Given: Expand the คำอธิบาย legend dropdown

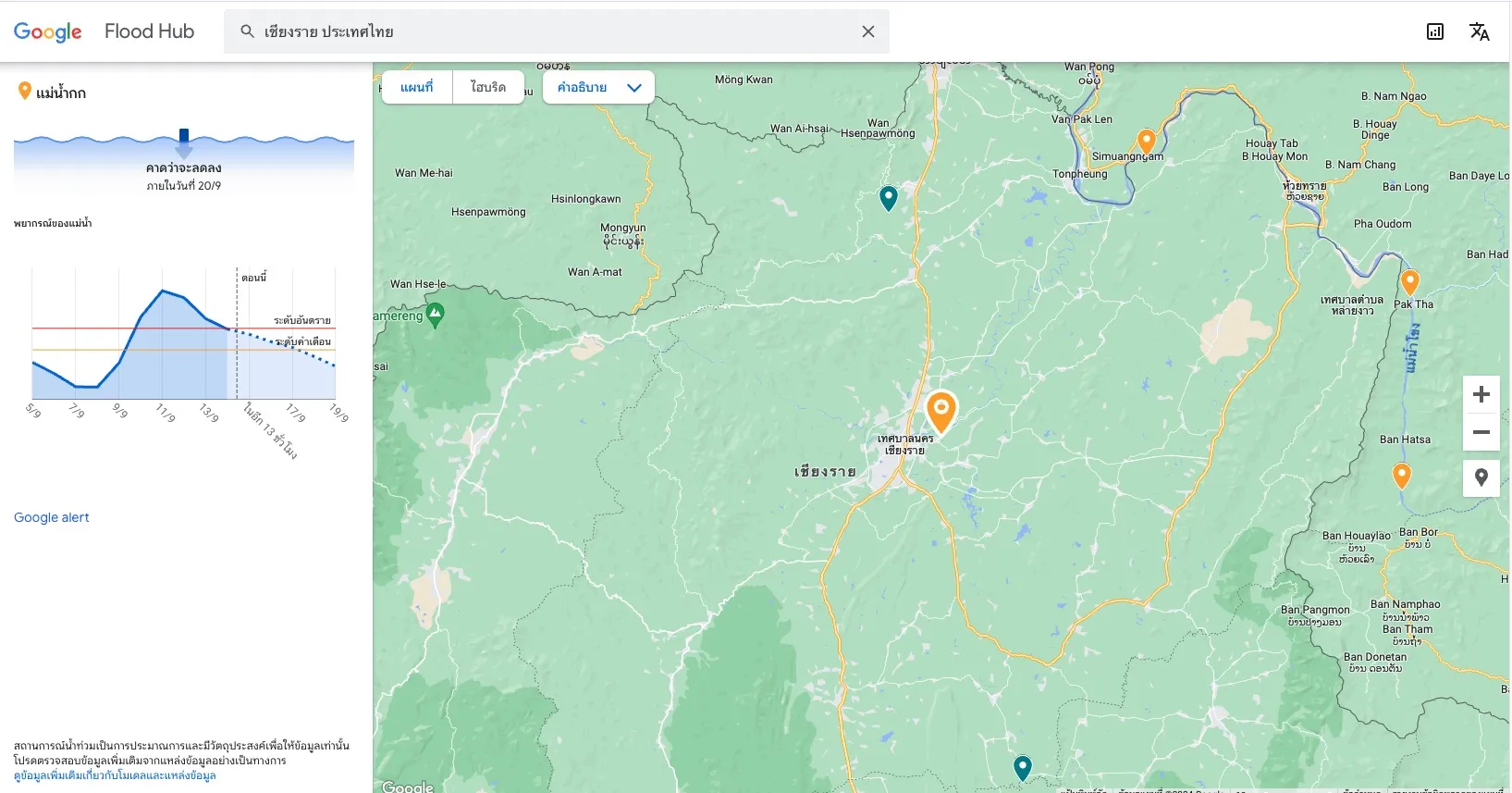Looking at the screenshot, I should (x=598, y=87).
